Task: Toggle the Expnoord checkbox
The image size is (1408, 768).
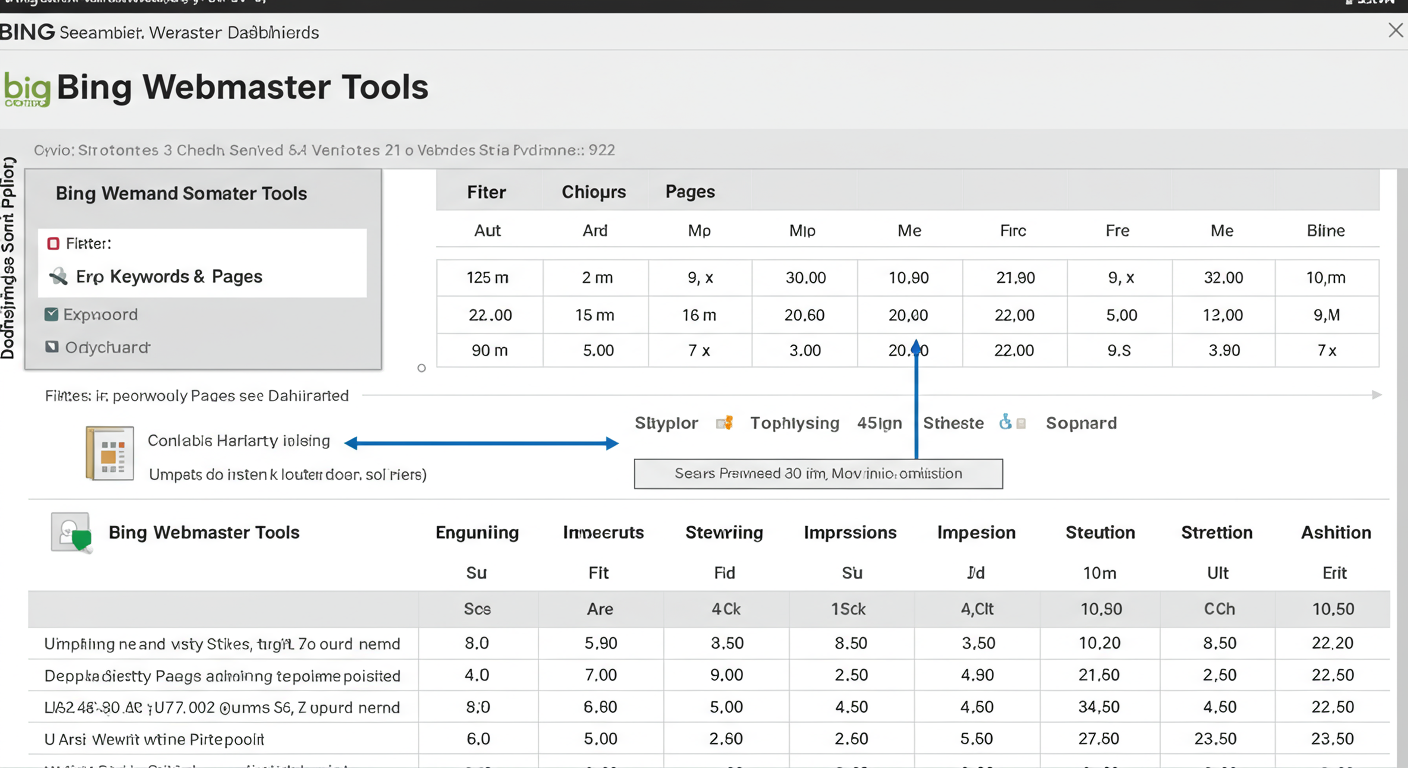Action: click(x=51, y=314)
